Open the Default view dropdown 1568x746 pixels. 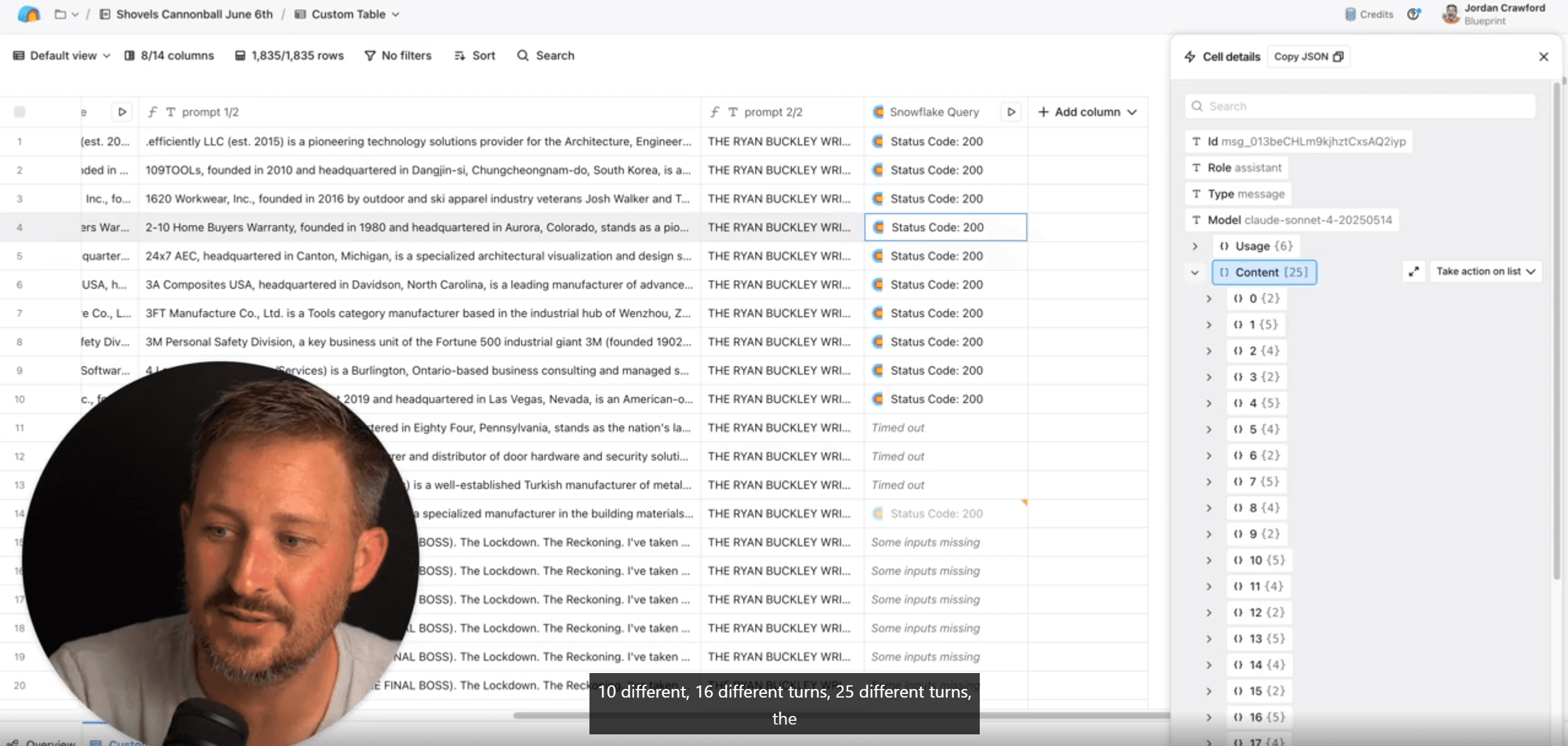62,56
